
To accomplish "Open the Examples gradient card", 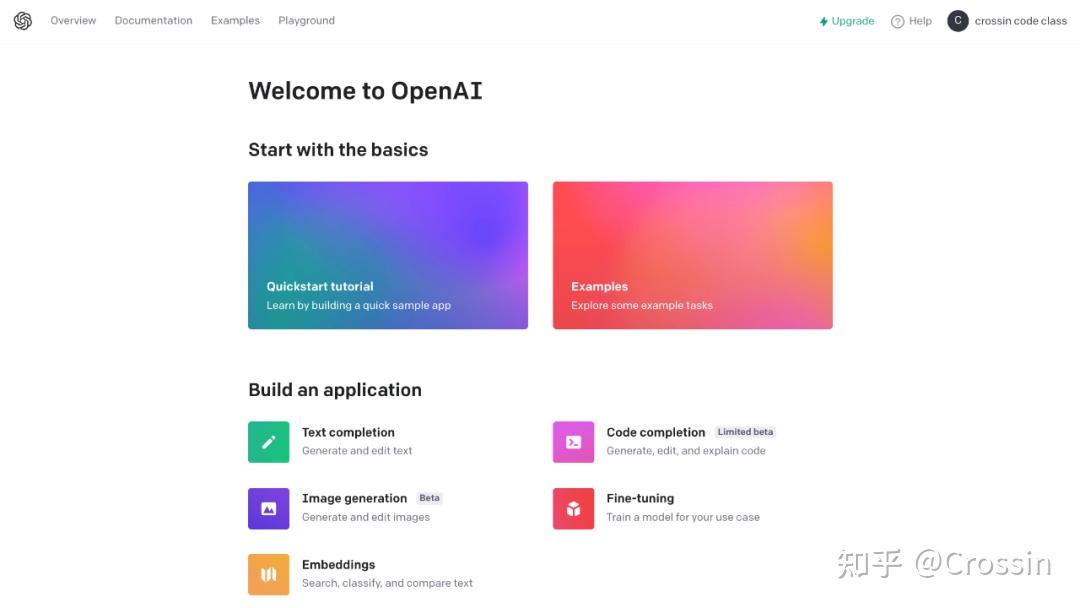I will 692,255.
